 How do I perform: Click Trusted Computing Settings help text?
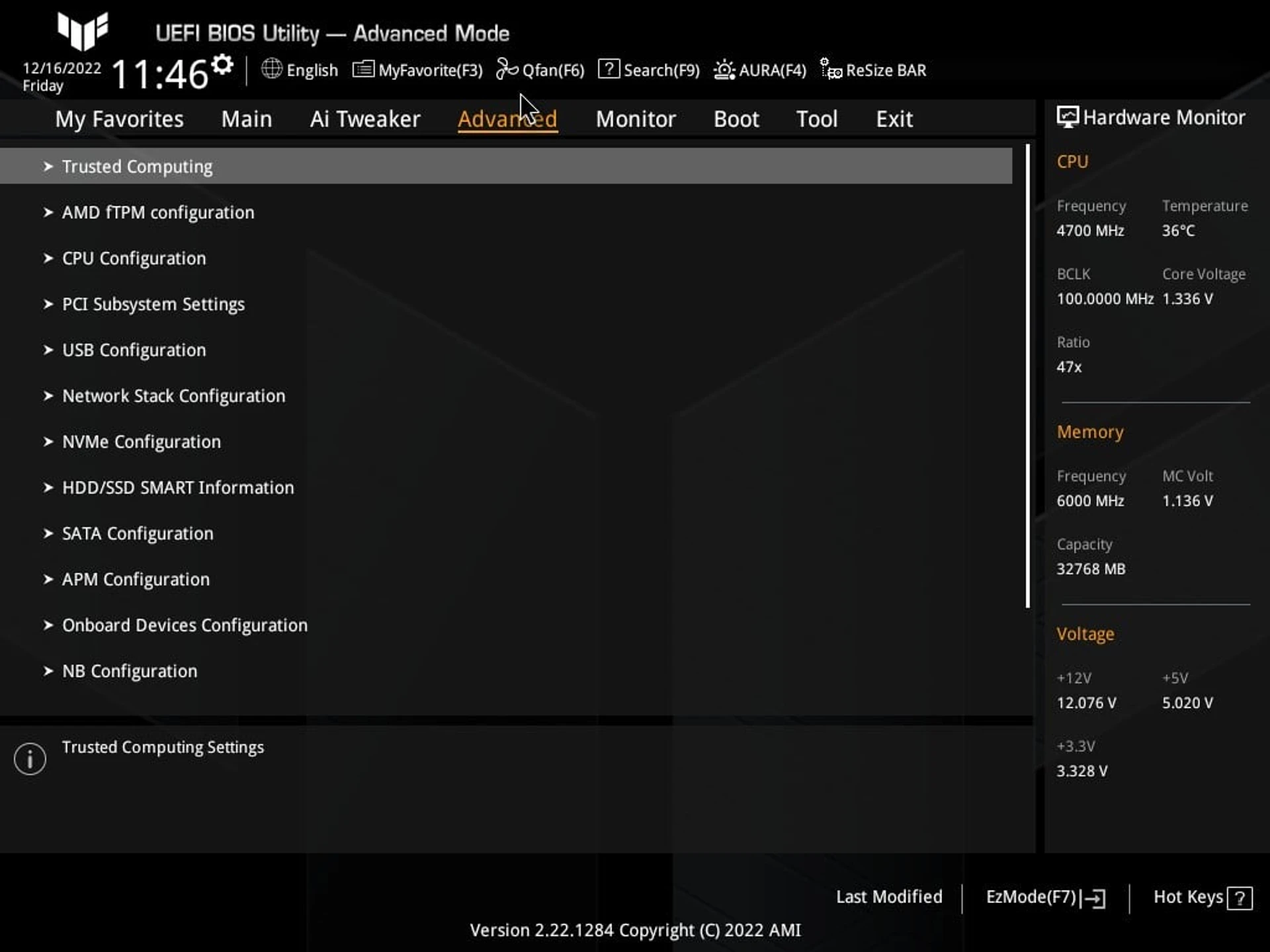(163, 747)
